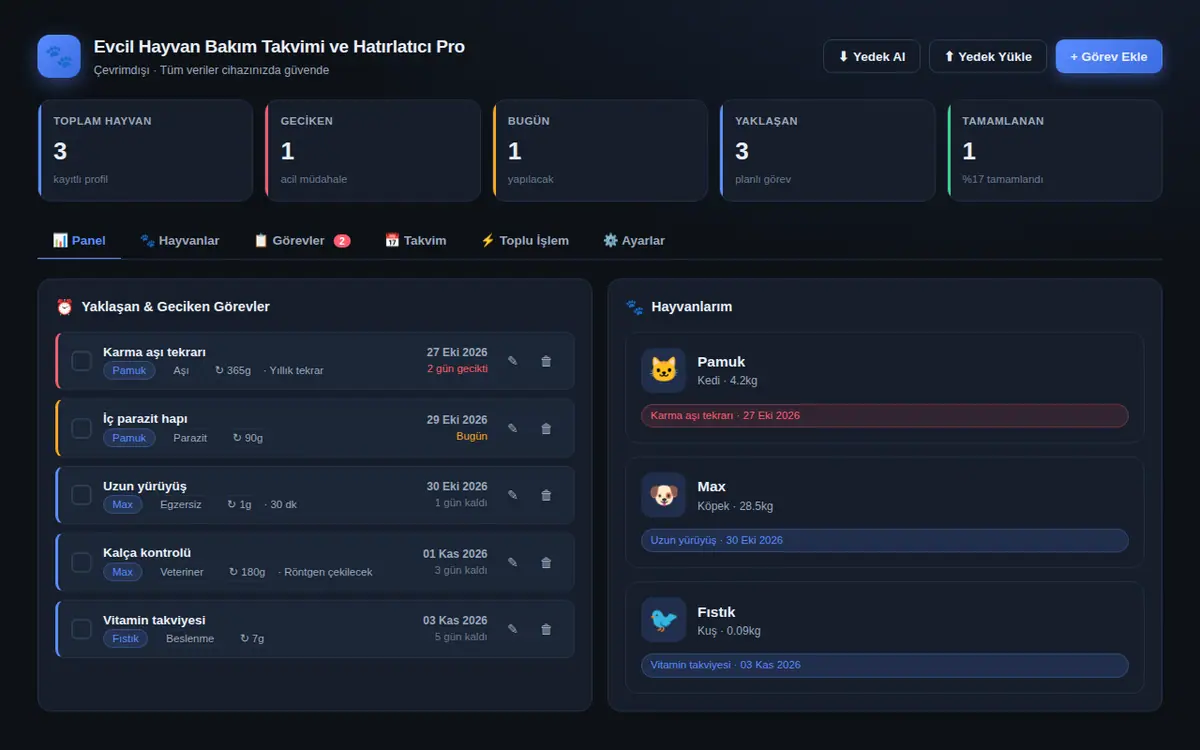
Task: Open Pamuk's Karma aşı tekrarı reminder pill
Action: [885, 415]
